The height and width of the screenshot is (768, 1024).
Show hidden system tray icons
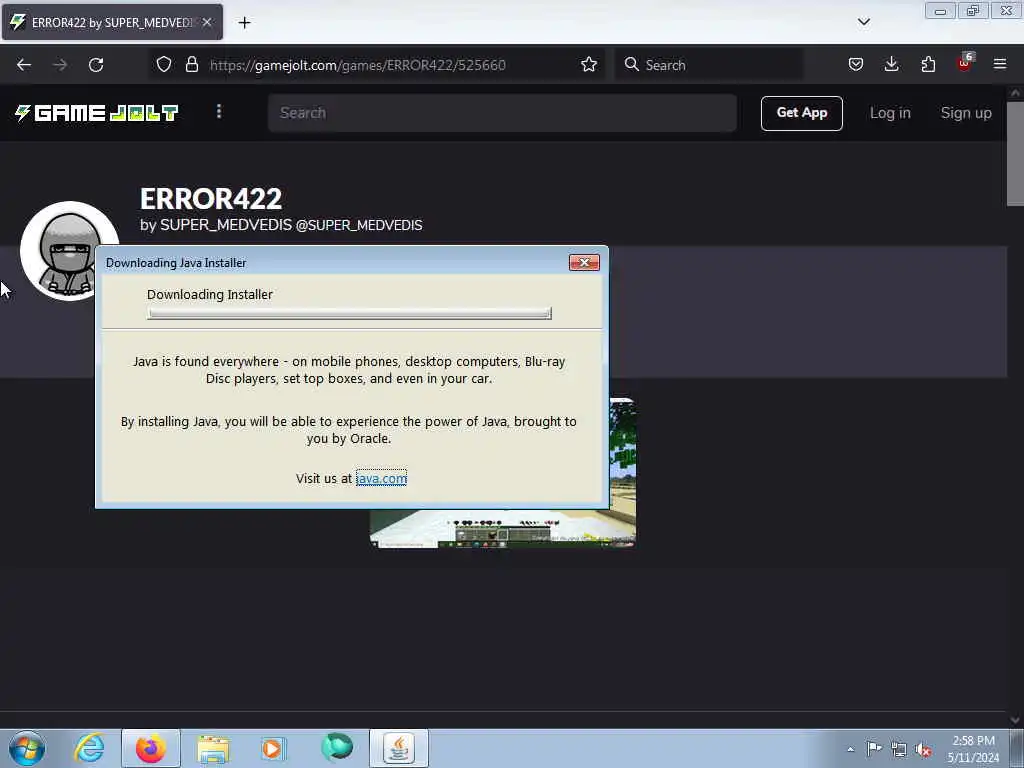point(850,749)
